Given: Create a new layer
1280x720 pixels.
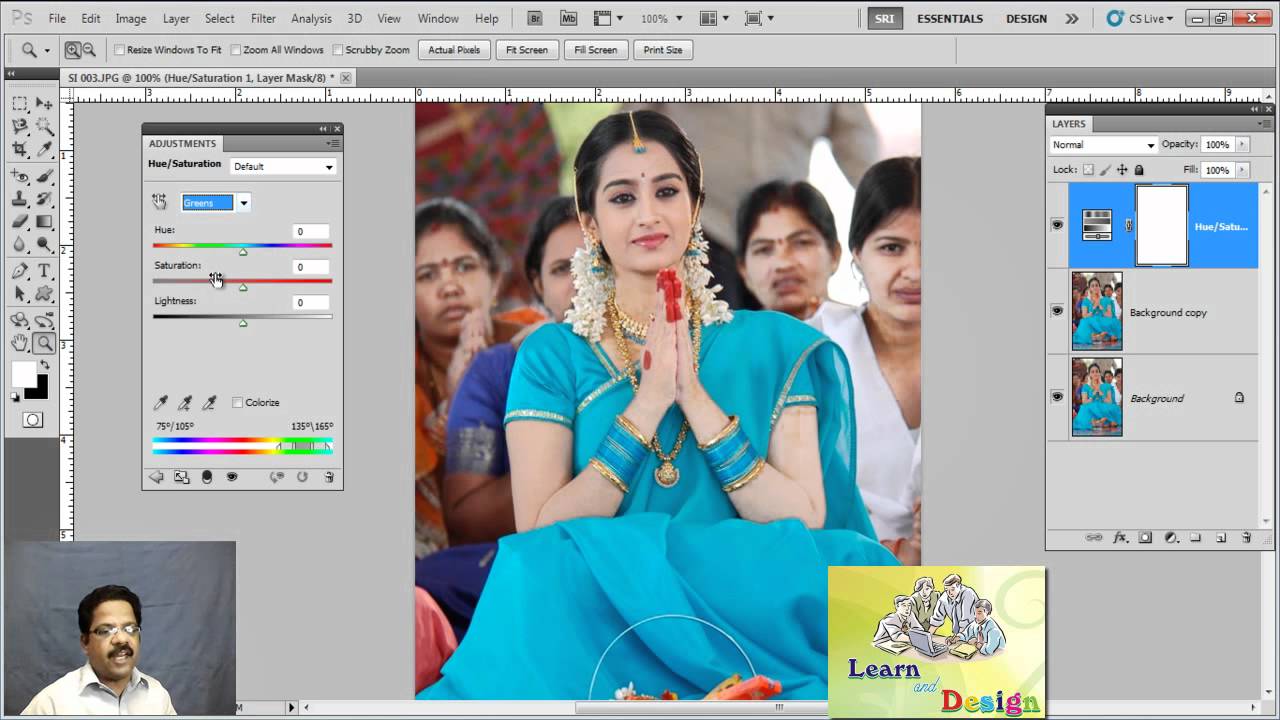Looking at the screenshot, I should coord(1221,538).
